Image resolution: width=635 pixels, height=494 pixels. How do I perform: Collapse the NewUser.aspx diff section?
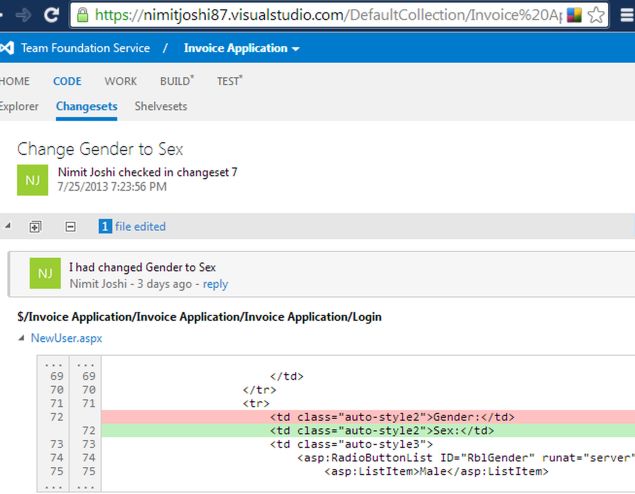21,339
